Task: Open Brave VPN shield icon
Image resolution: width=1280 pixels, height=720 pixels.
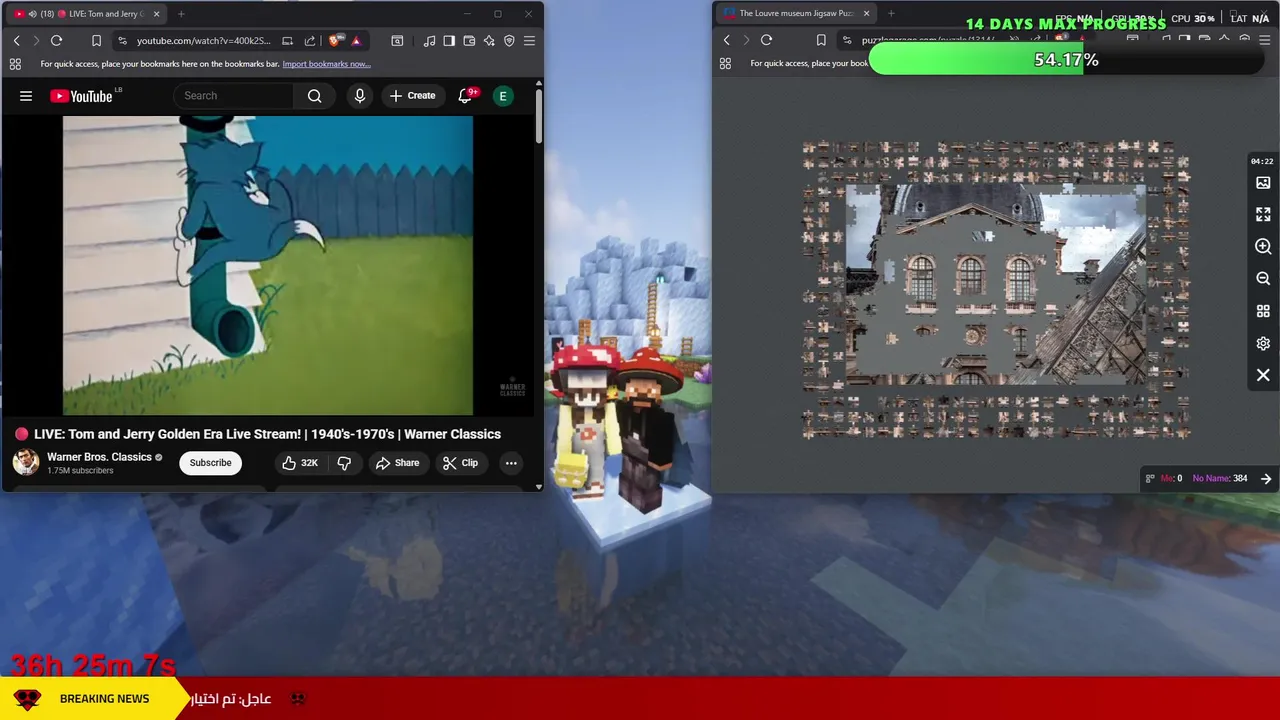Action: pyautogui.click(x=509, y=41)
